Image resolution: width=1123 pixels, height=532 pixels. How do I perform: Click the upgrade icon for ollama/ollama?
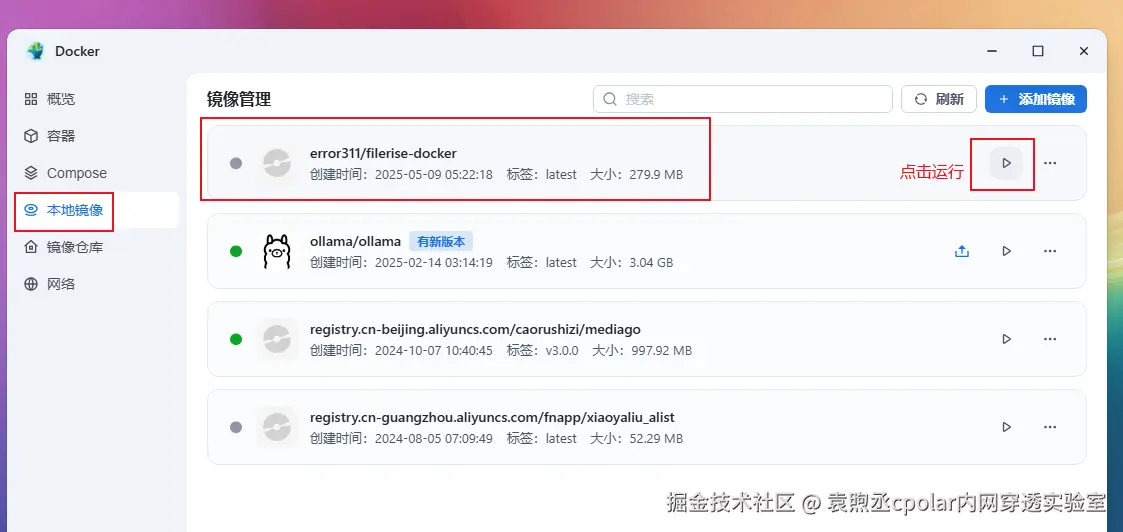[962, 251]
